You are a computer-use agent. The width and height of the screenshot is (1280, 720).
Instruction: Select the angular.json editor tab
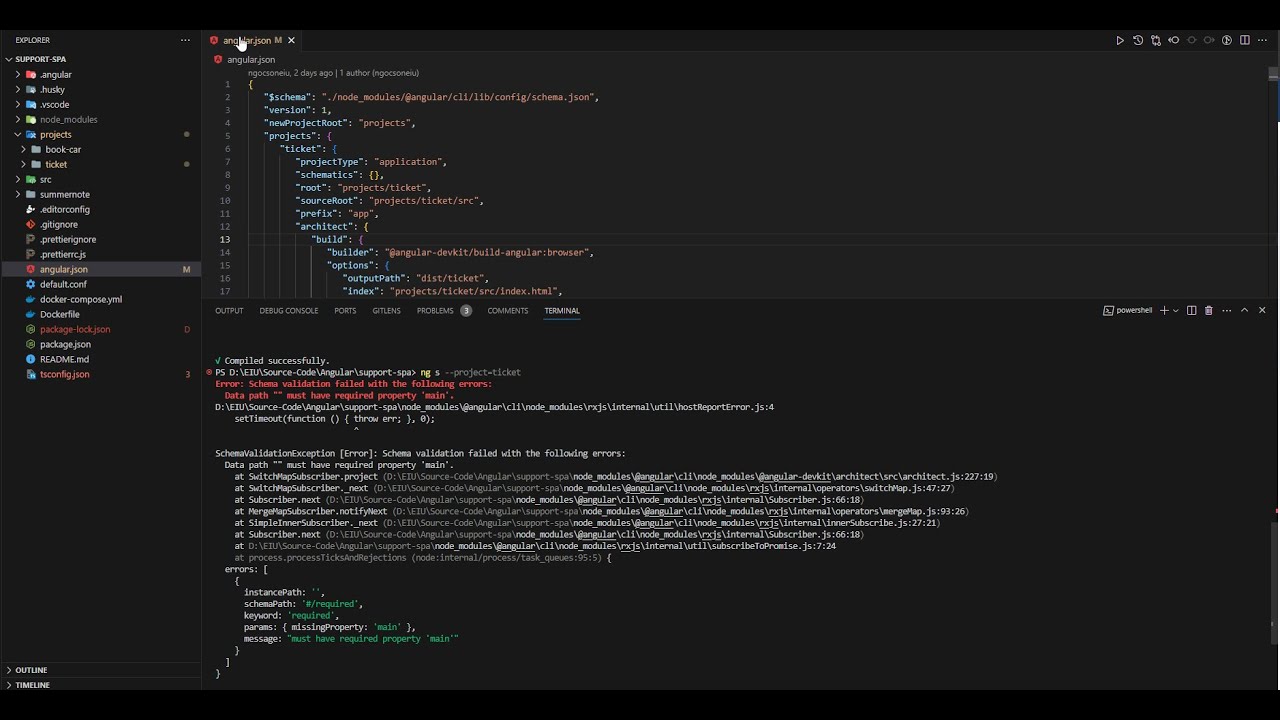click(x=253, y=40)
